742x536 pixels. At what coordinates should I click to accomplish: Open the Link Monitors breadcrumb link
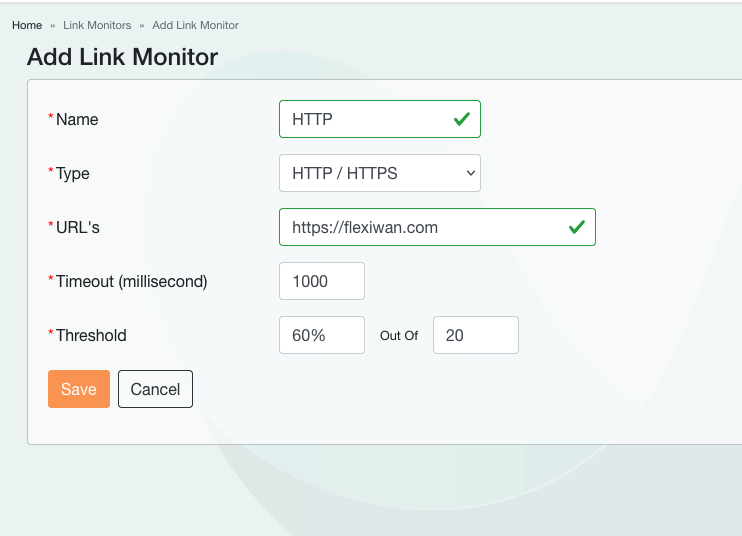(x=97, y=25)
